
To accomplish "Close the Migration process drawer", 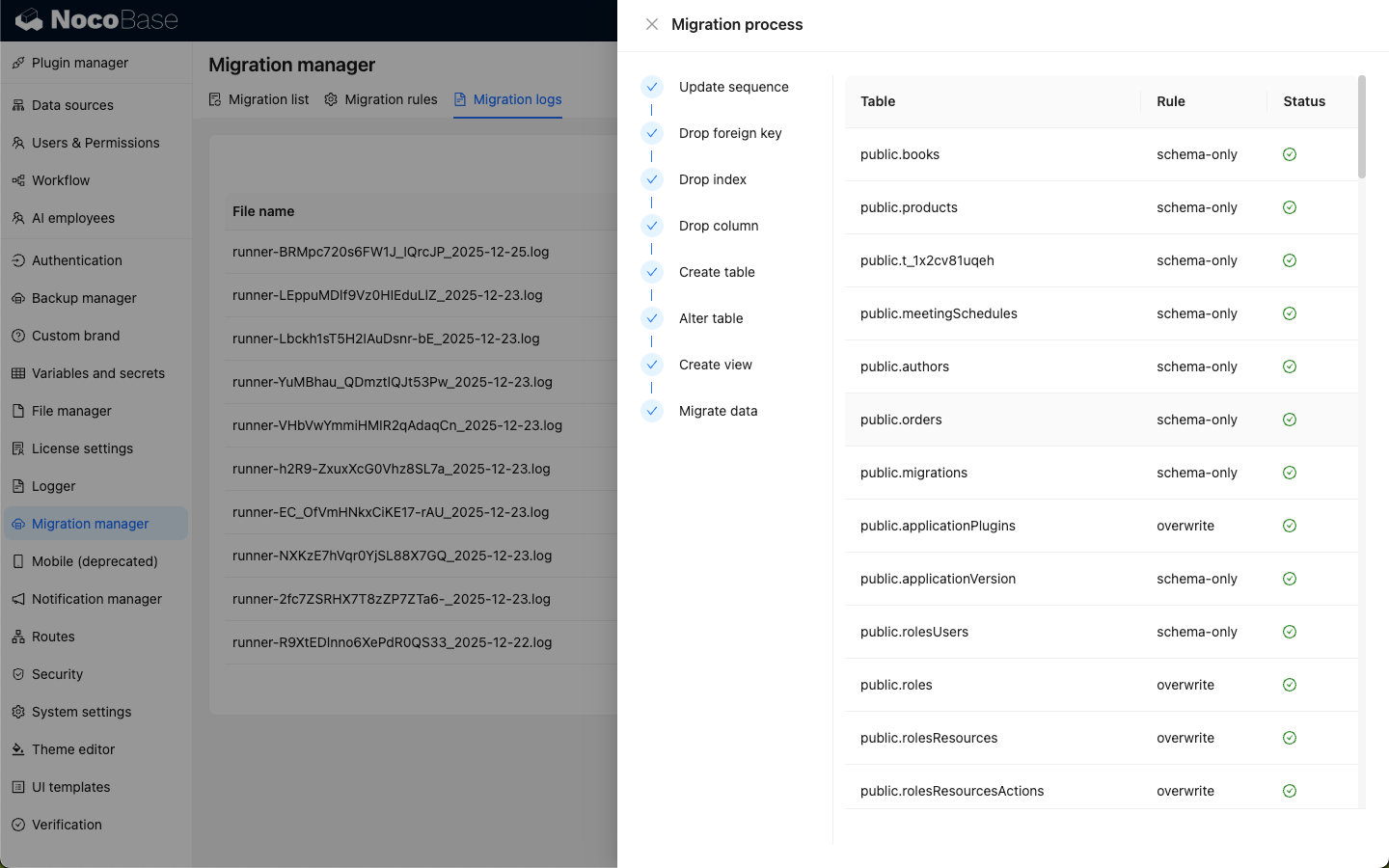I will click(x=652, y=24).
